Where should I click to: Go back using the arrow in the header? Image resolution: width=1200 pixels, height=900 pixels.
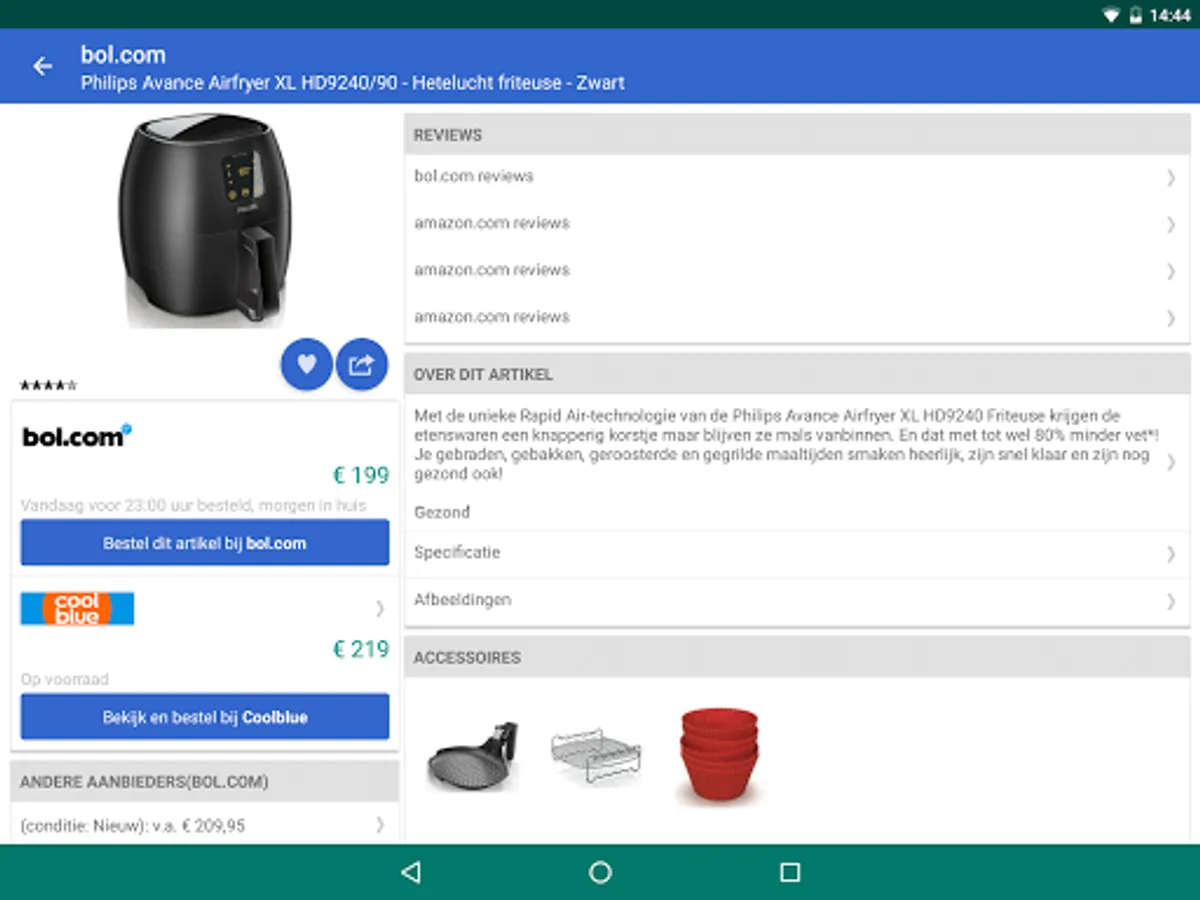[42, 66]
